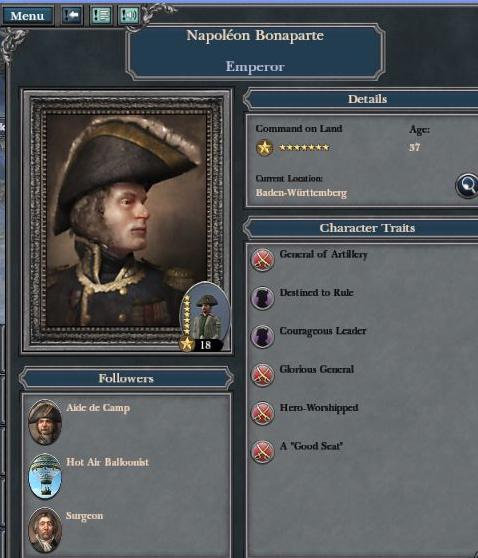Open the events list icon
The height and width of the screenshot is (558, 478).
click(x=101, y=16)
